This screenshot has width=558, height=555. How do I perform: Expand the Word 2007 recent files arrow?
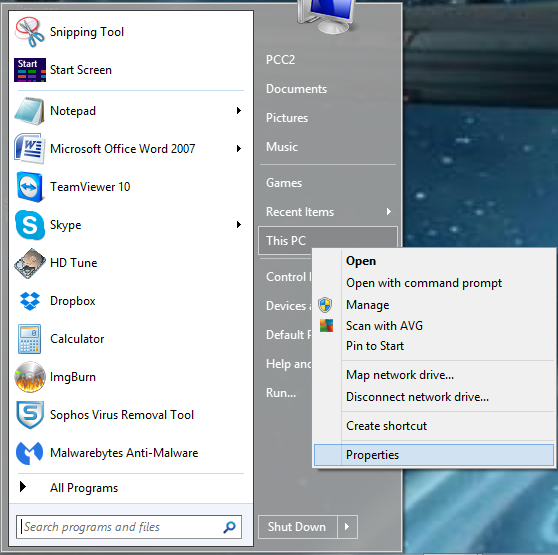[239, 148]
